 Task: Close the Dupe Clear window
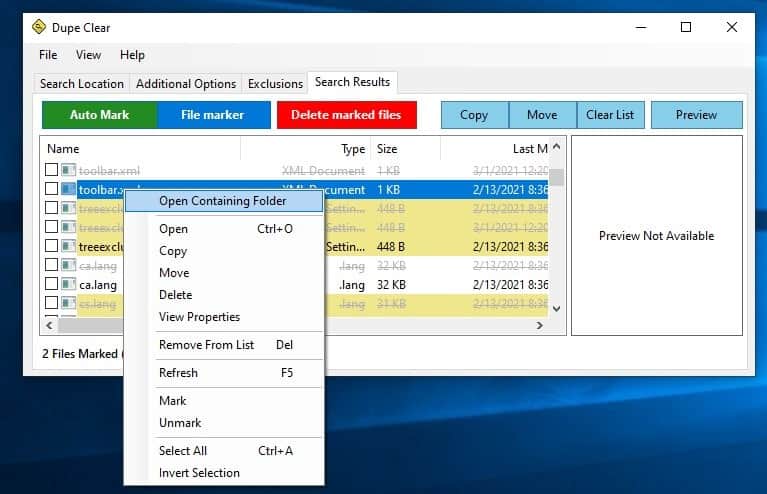(732, 27)
